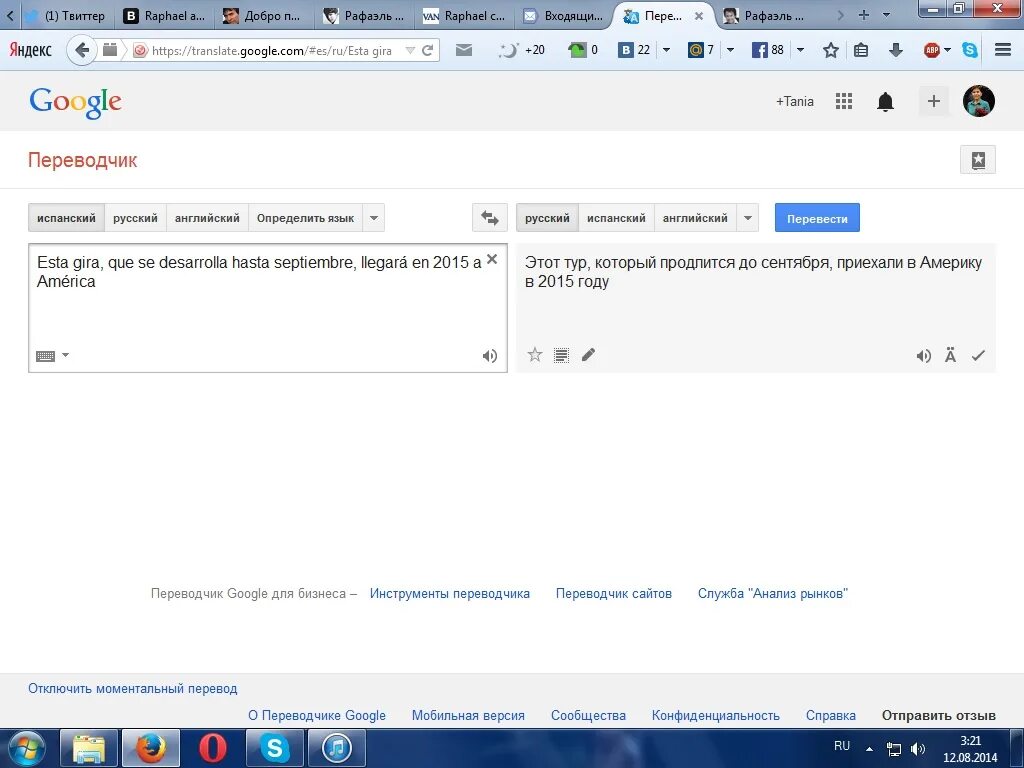Click the swap languages arrows button
The image size is (1024, 768).
(x=490, y=218)
